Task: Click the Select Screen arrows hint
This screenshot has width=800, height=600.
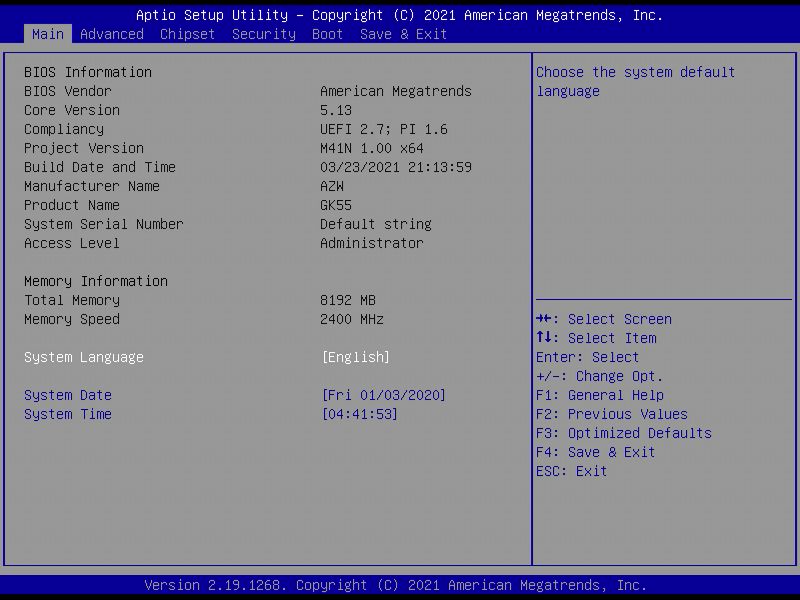Action: 604,319
